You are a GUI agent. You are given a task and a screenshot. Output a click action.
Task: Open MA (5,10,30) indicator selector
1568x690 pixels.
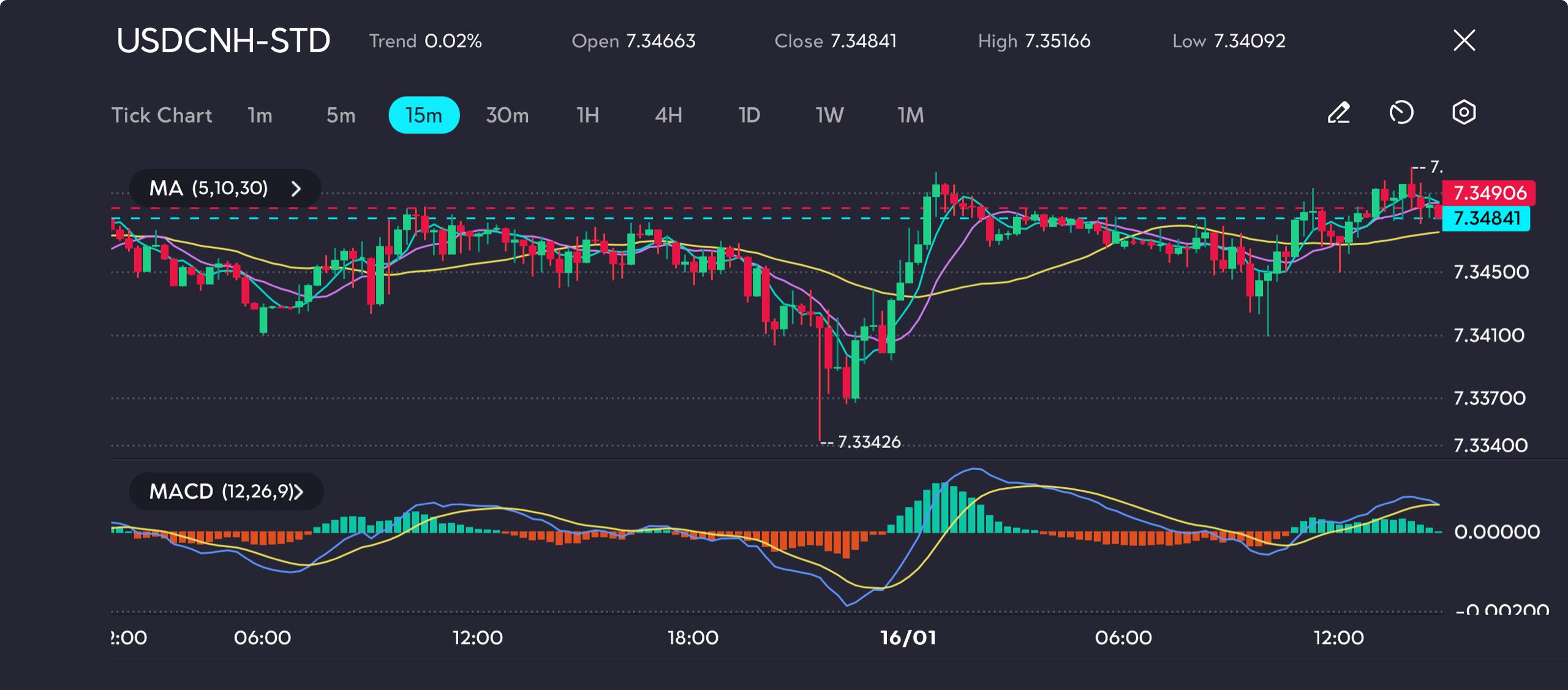coord(225,188)
